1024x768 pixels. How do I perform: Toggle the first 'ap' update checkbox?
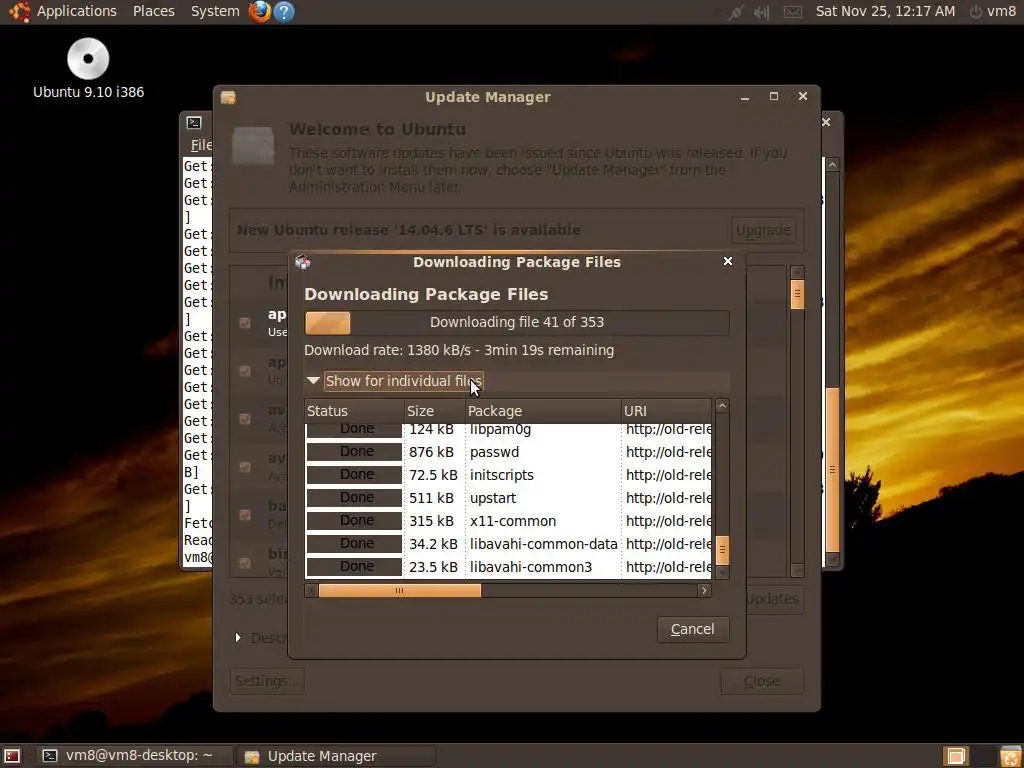pos(245,323)
